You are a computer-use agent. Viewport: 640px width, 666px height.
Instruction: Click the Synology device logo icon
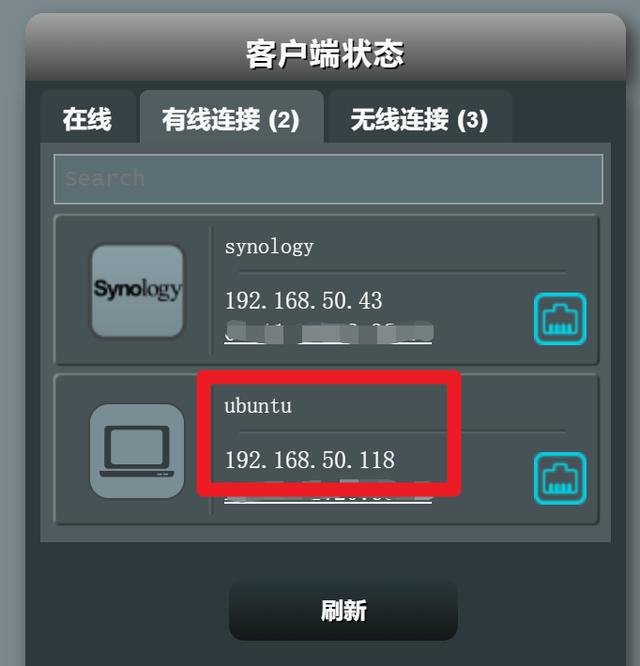point(137,291)
